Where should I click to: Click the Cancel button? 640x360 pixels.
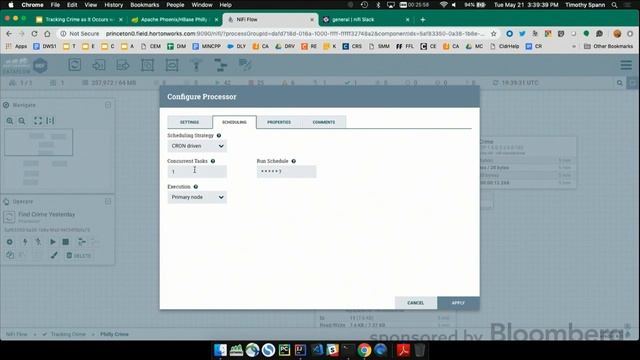[x=416, y=303]
